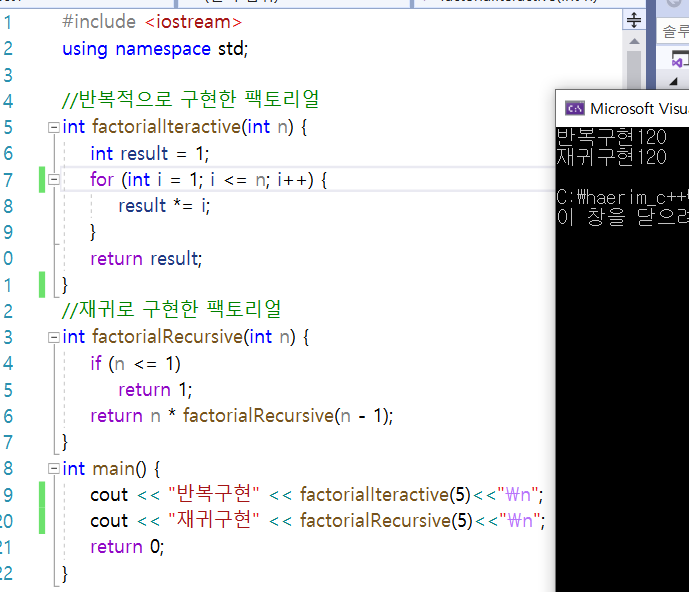Click the comment '//재귀로 구현한 팩토리얼'
The width and height of the screenshot is (689, 592).
click(171, 309)
